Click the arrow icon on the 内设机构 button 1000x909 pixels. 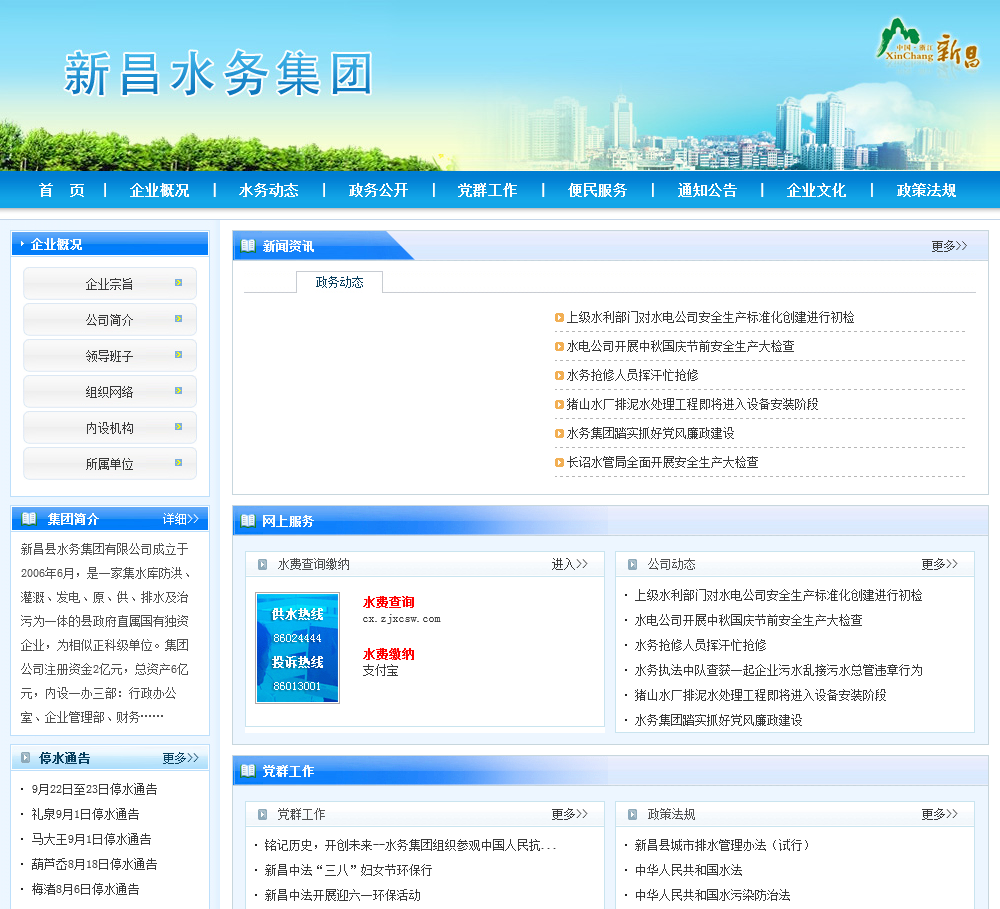(x=179, y=426)
